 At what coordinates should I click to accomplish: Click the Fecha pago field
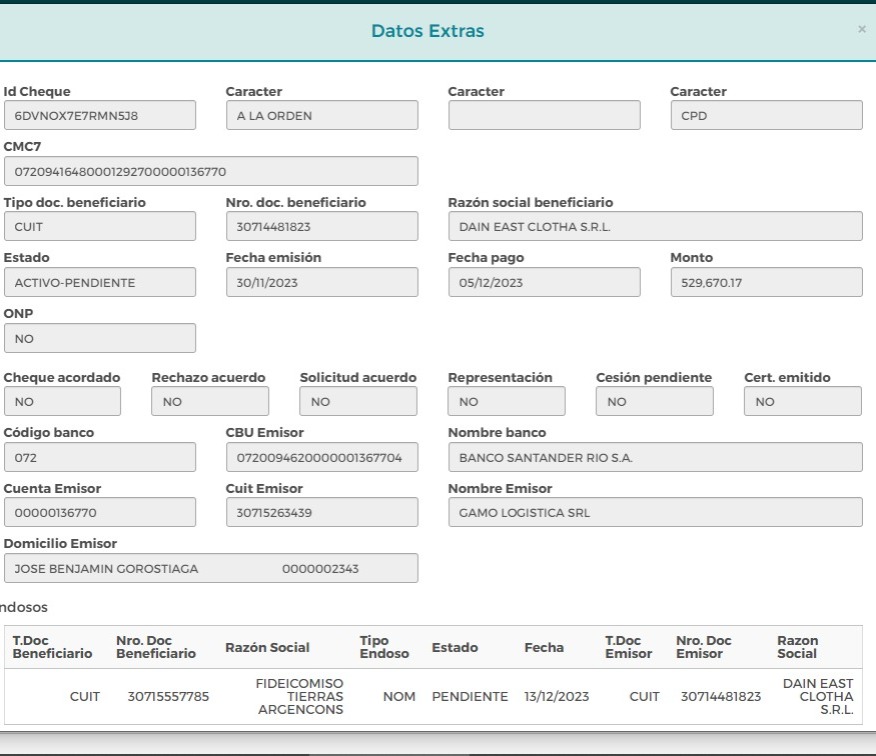(x=544, y=282)
